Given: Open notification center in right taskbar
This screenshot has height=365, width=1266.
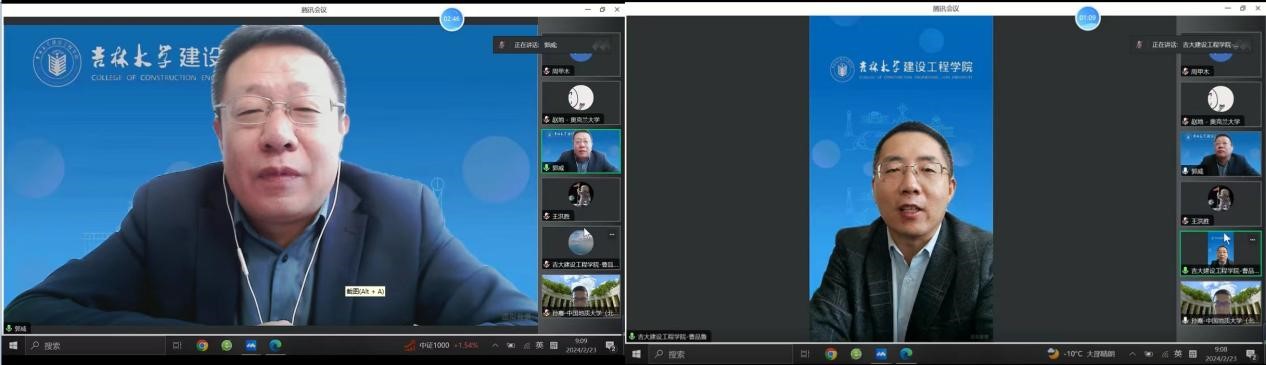Looking at the screenshot, I should pyautogui.click(x=1251, y=354).
